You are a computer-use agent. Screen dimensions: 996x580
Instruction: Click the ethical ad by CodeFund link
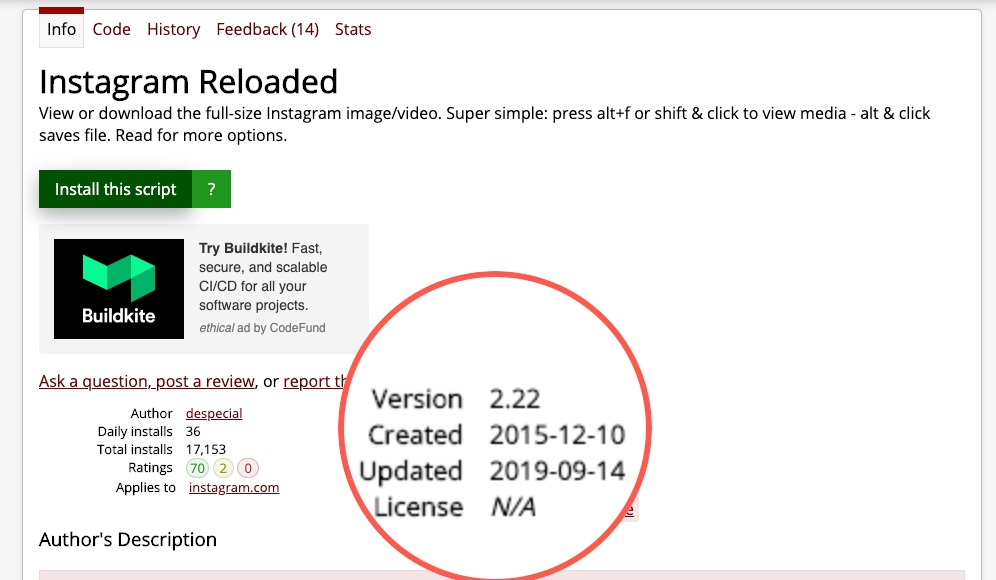point(262,328)
